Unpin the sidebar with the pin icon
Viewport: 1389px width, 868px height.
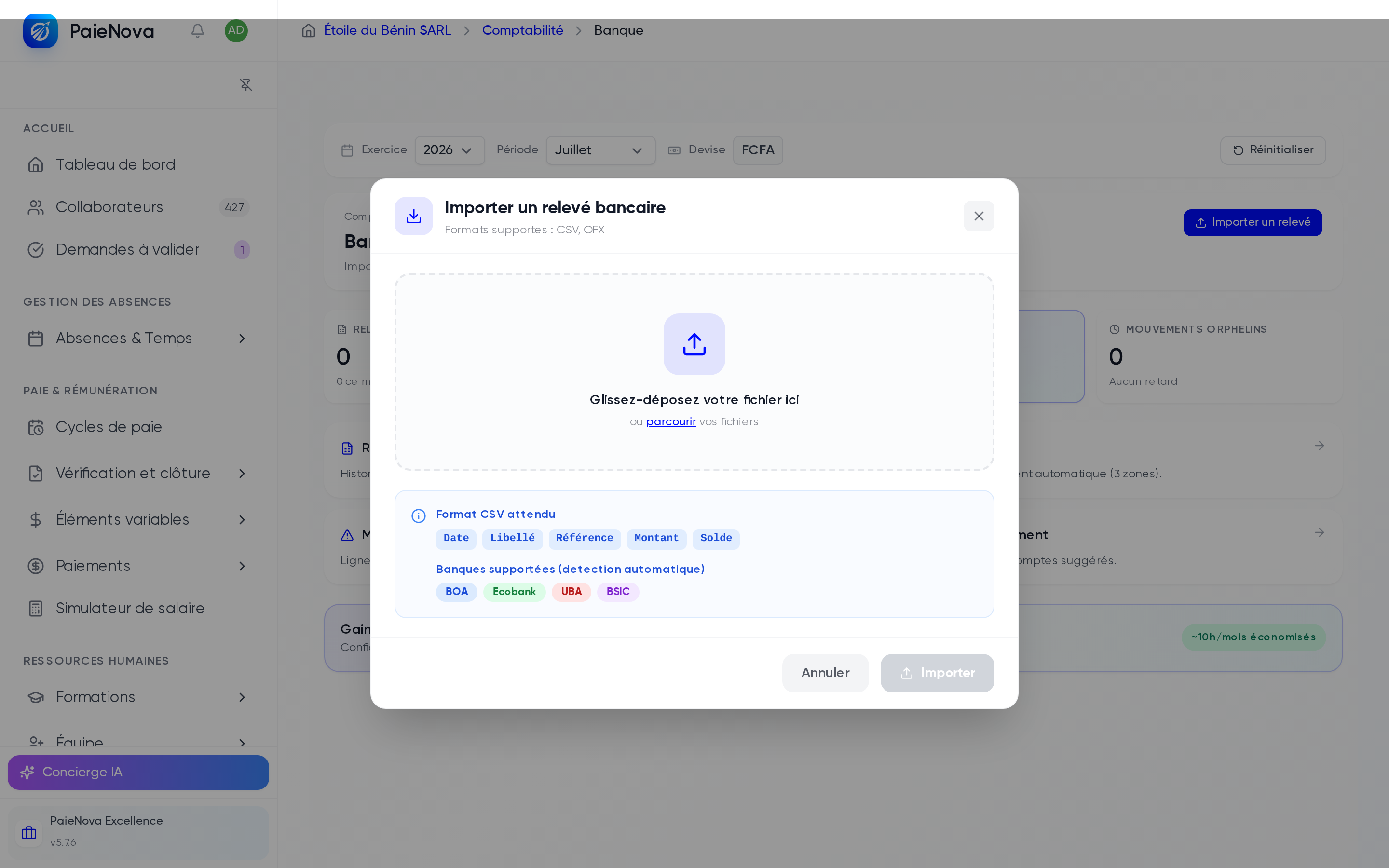(245, 85)
